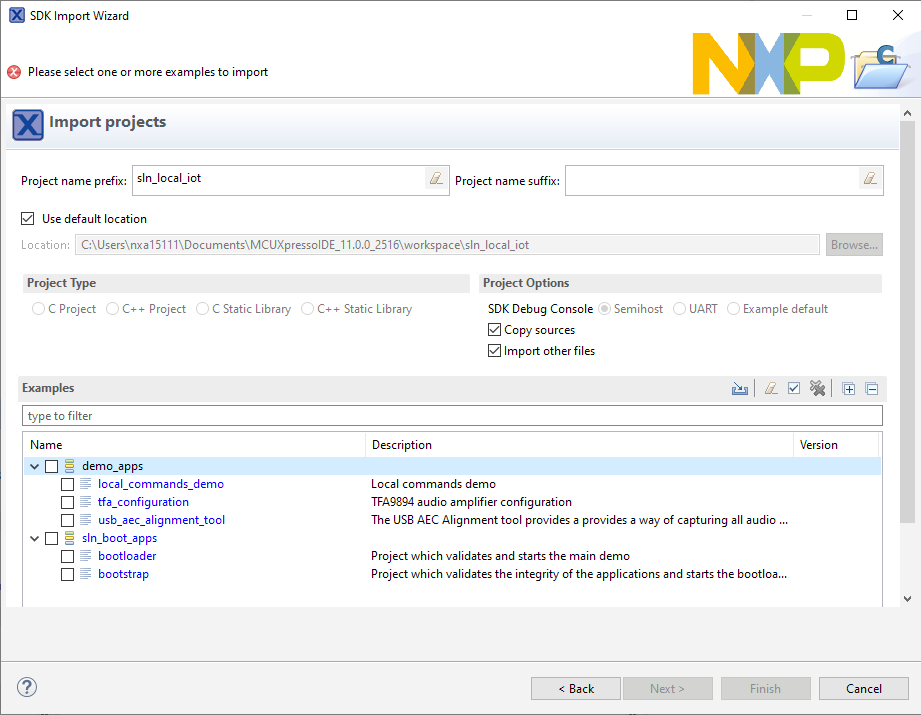Toggle the Copy sources checkbox
Viewport: 921px width, 715px height.
click(494, 330)
